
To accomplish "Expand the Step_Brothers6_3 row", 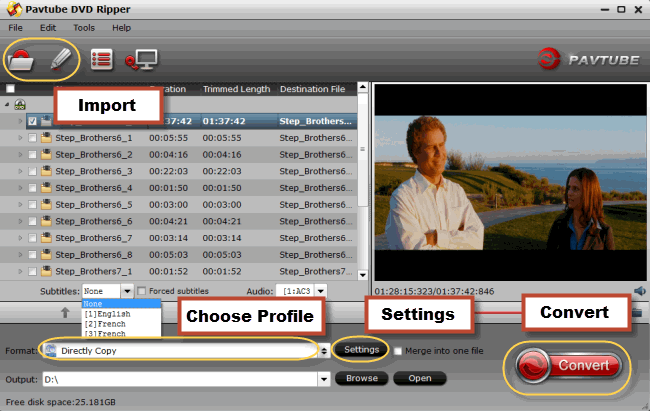I will [x=20, y=171].
